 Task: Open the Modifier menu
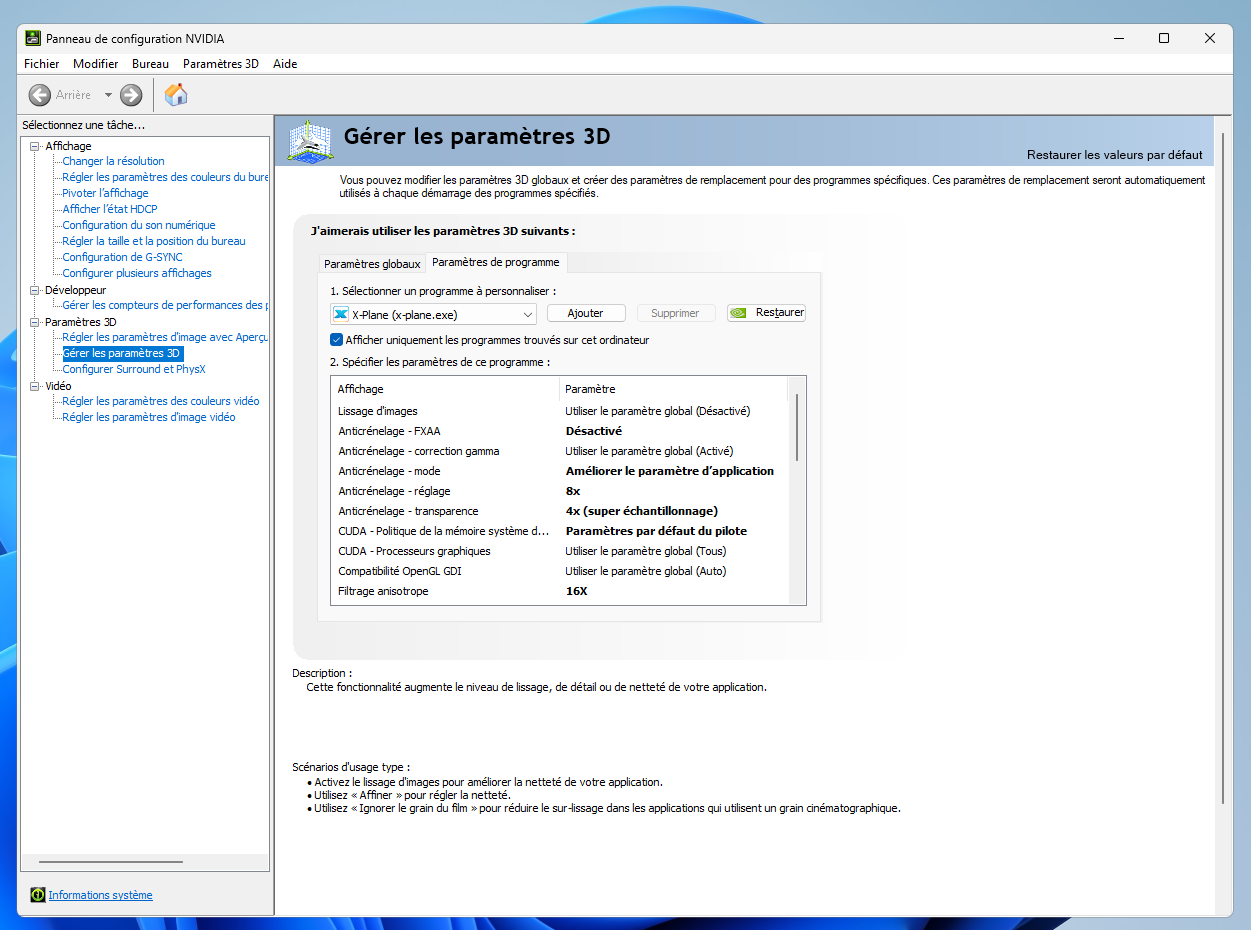96,63
